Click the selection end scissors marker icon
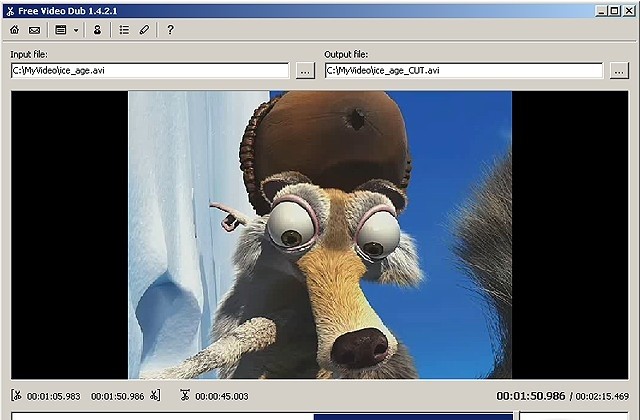The width and height of the screenshot is (640, 420). coord(154,396)
